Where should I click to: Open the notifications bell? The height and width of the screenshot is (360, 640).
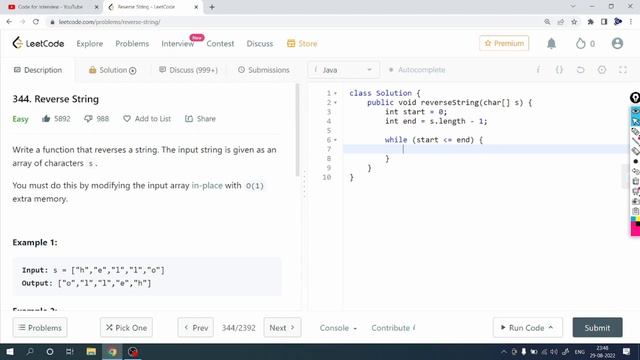coord(551,43)
